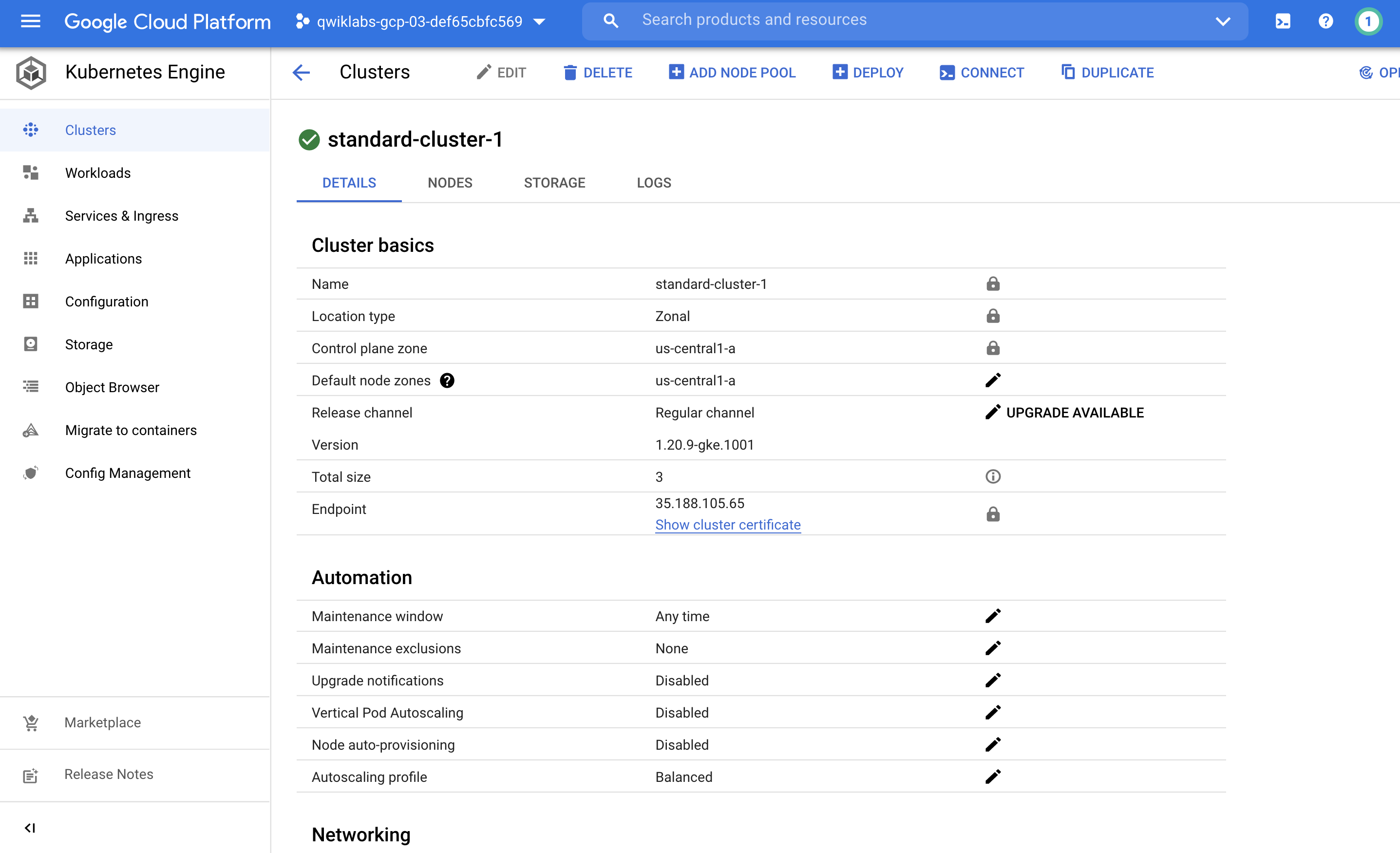
Task: Open the project selector dropdown qwiklabs-gcp-03-def65cbfc569
Action: 420,21
